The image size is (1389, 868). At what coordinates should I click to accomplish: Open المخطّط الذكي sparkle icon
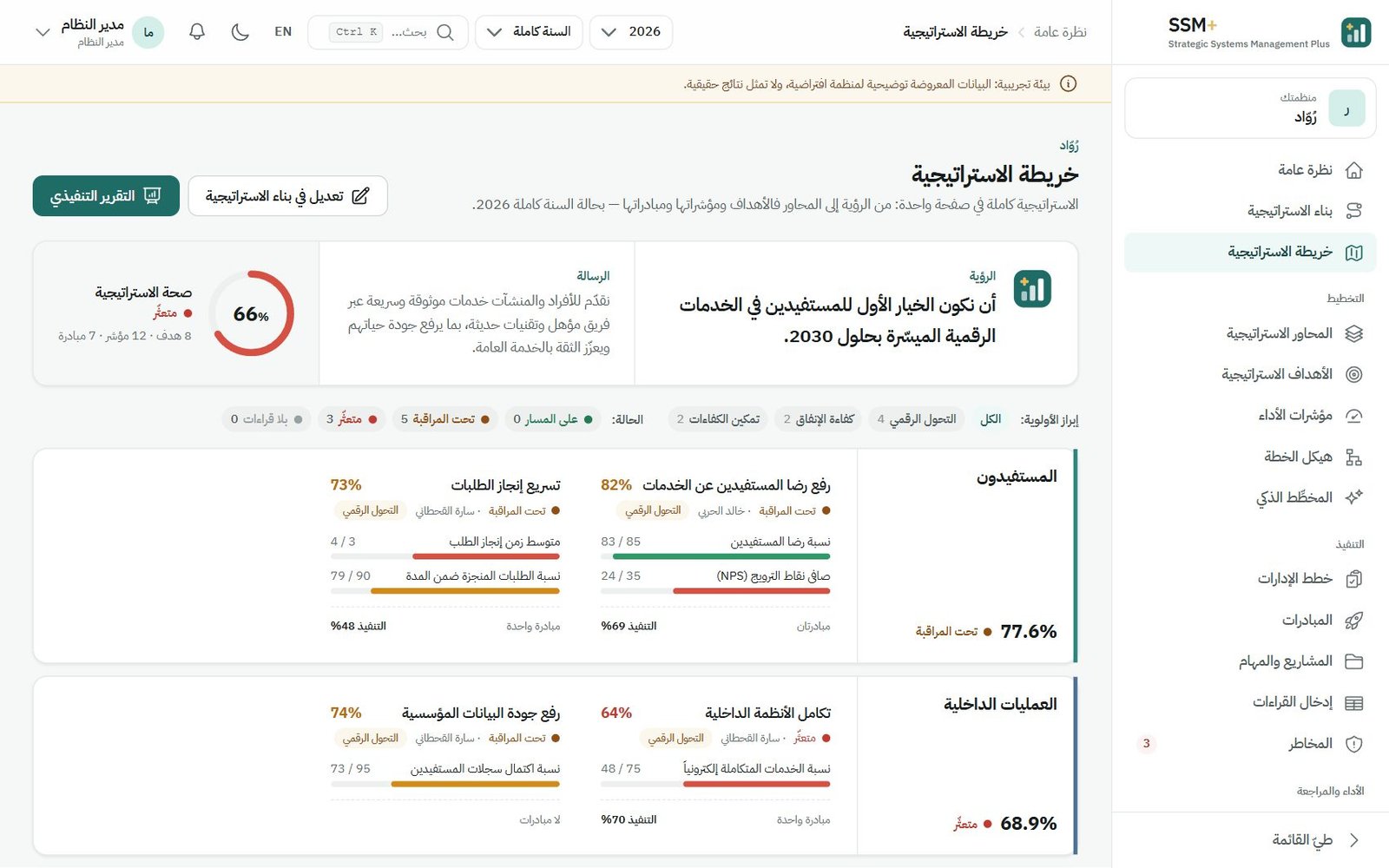[x=1353, y=497]
